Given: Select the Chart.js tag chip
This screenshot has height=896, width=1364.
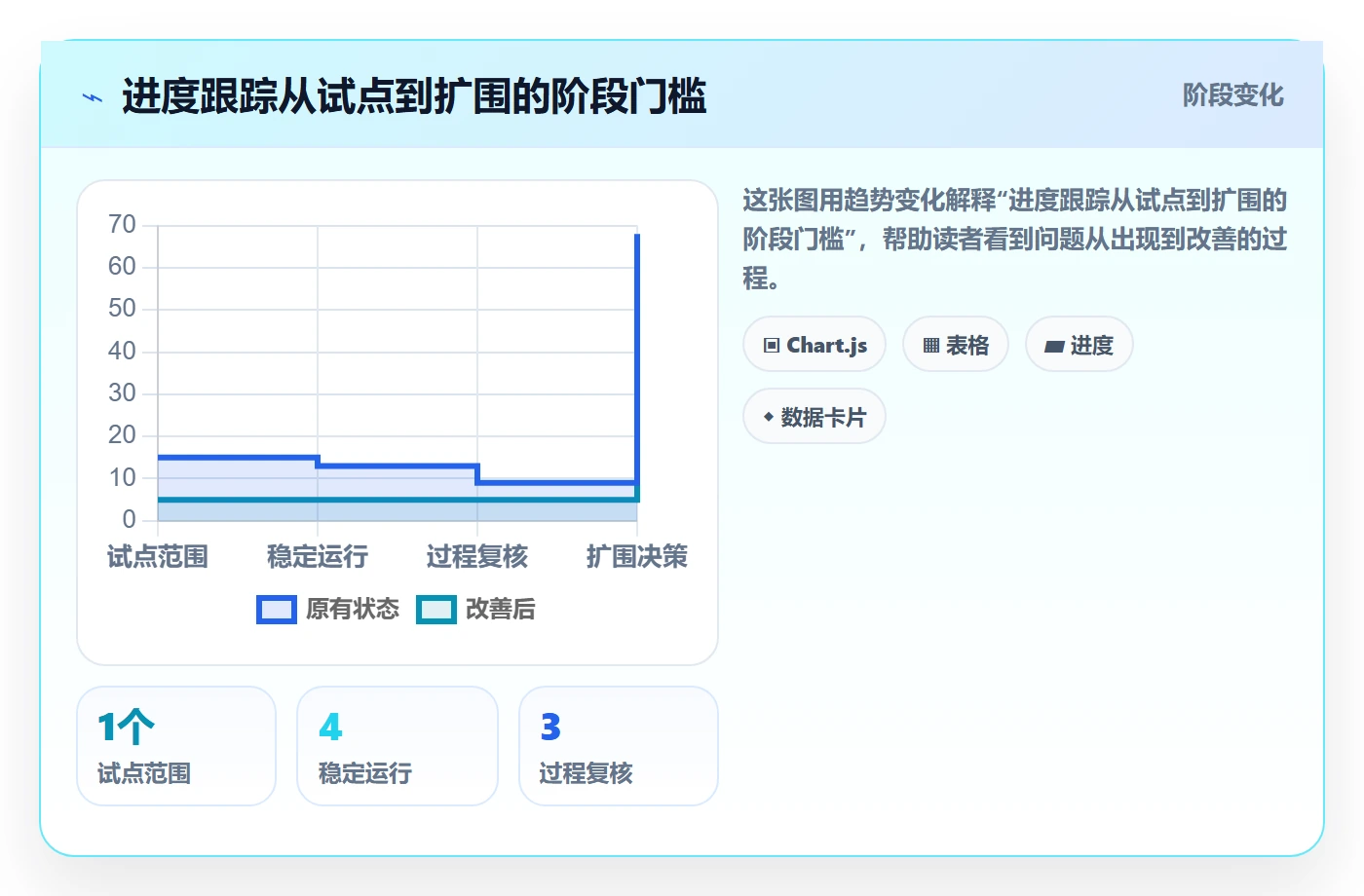Looking at the screenshot, I should [815, 345].
